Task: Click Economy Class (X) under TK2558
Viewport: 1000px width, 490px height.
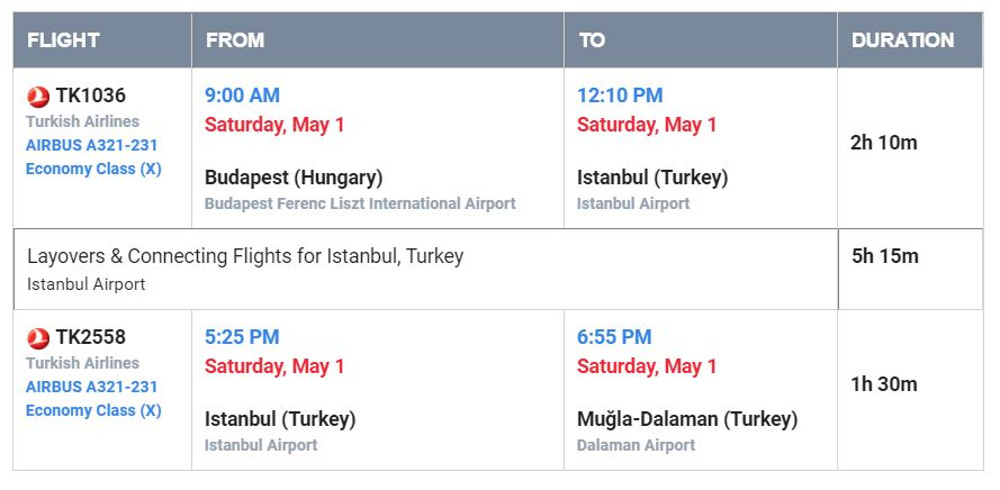Action: (93, 411)
